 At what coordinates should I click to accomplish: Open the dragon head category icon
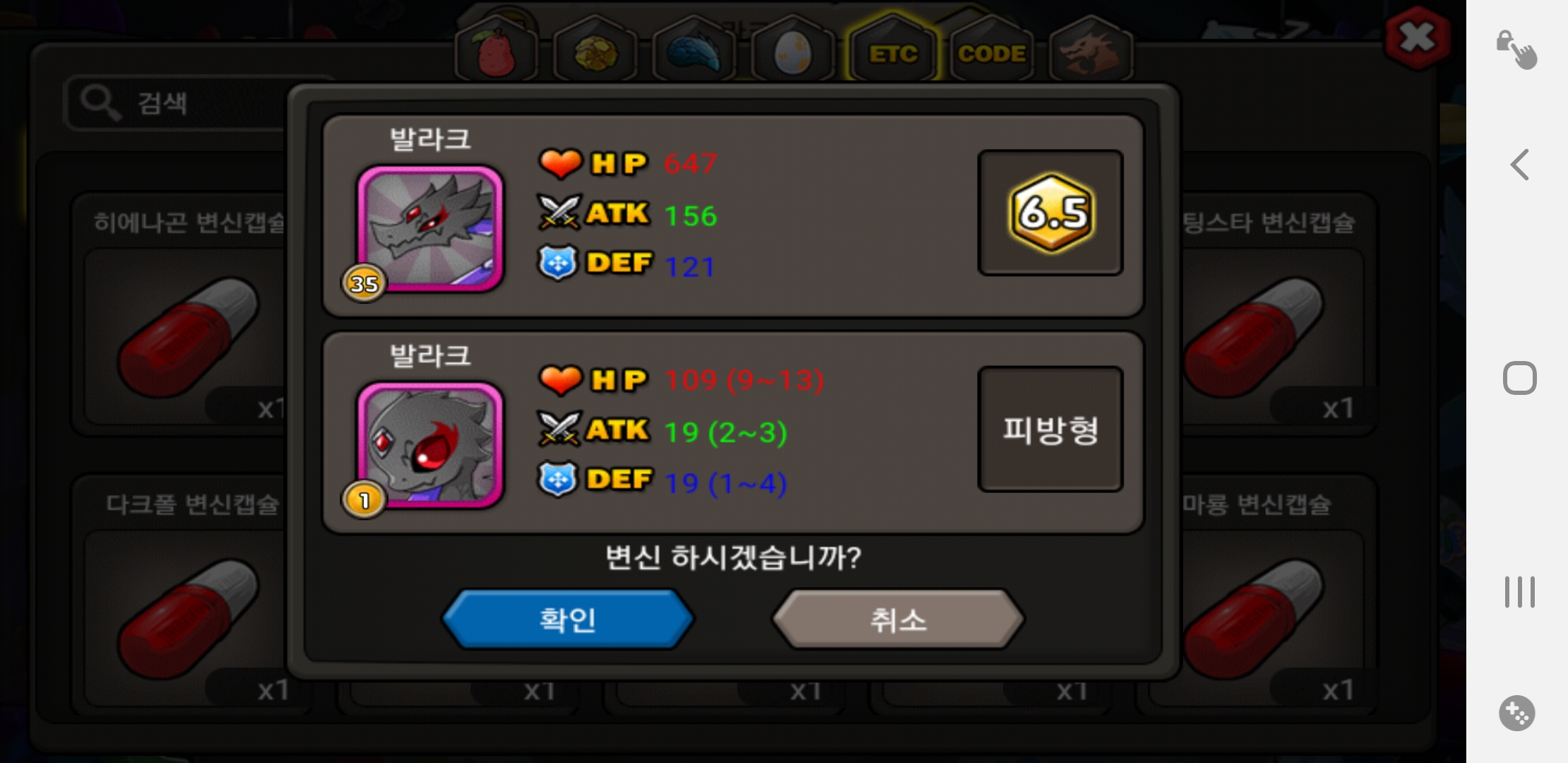tap(1091, 51)
